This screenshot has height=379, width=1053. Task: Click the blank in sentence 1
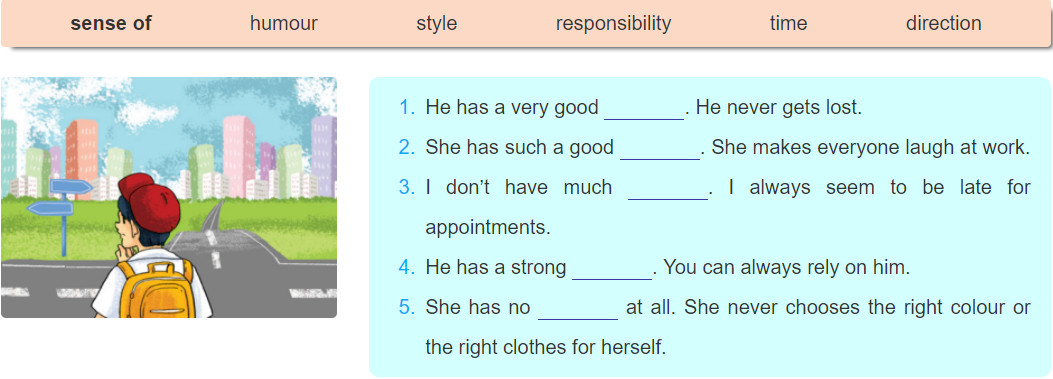click(644, 109)
